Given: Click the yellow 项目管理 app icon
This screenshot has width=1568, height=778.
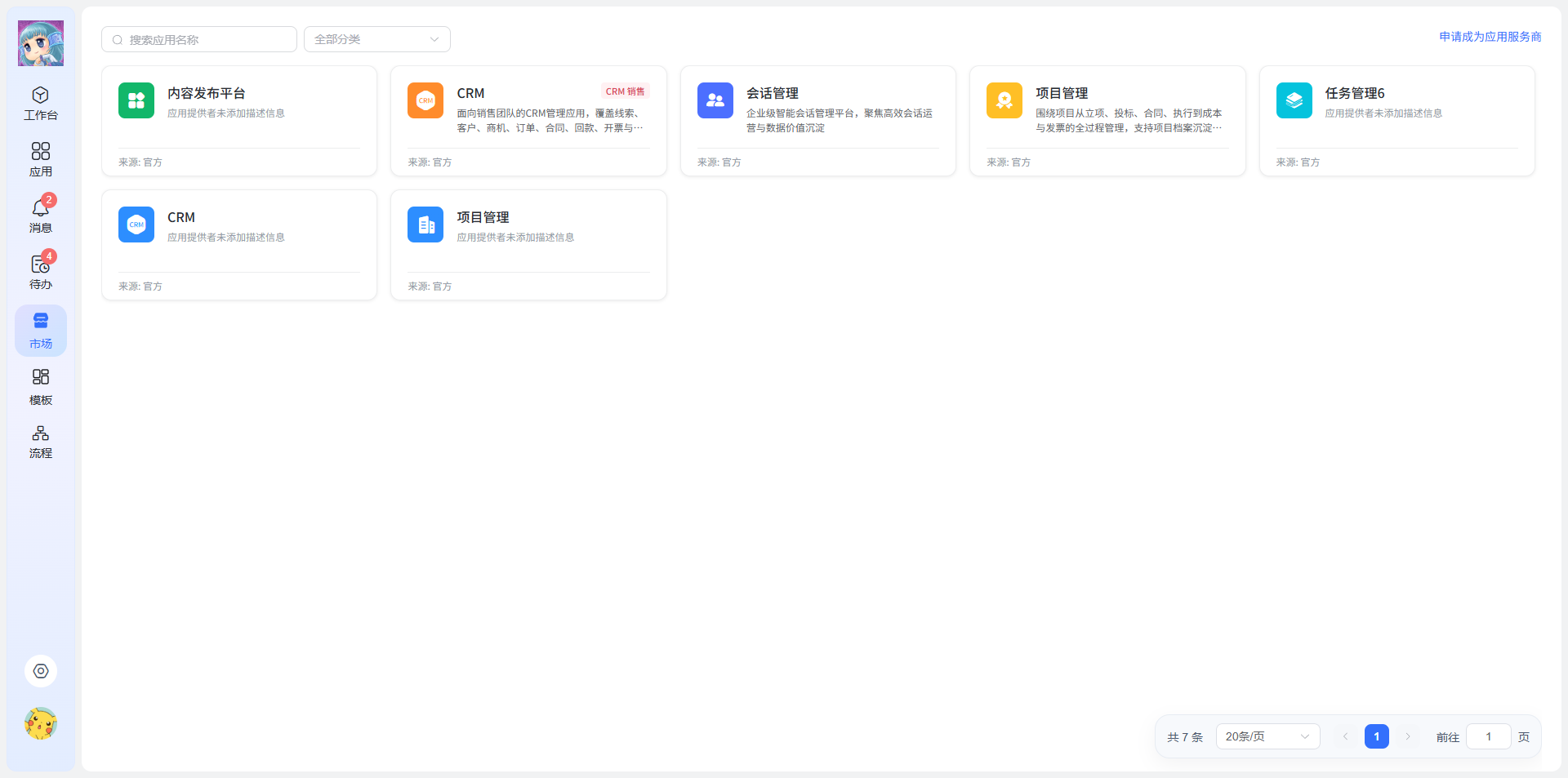Looking at the screenshot, I should point(1004,100).
